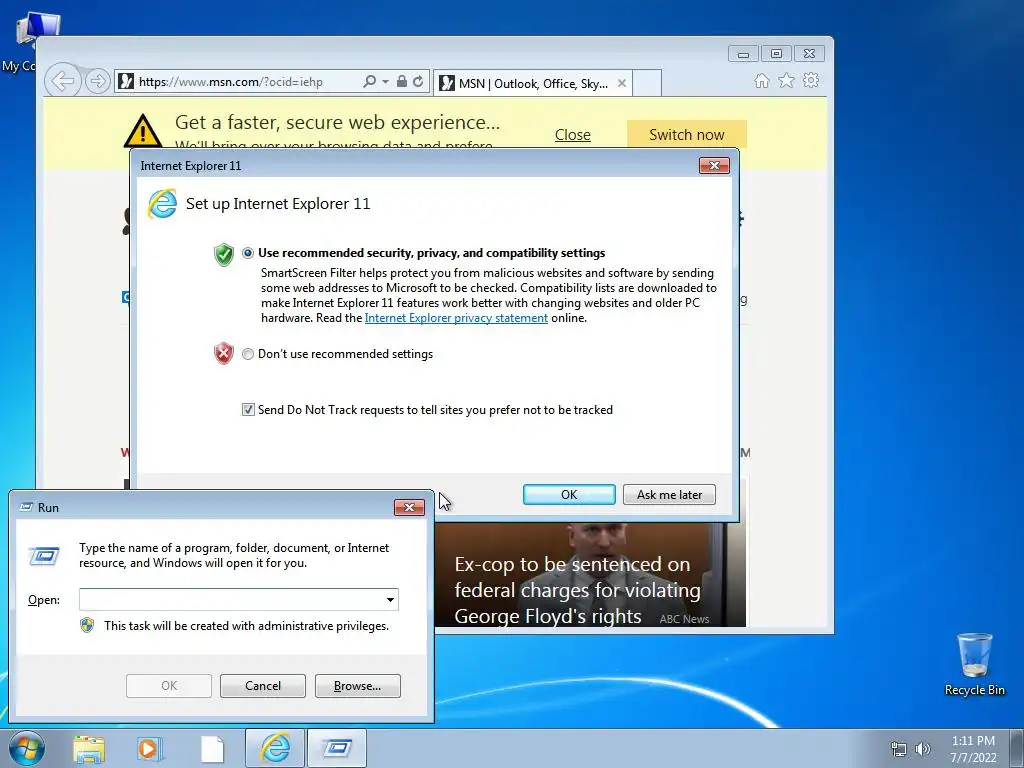Click Browse... in the Run dialog
The image size is (1024, 768).
click(x=357, y=686)
